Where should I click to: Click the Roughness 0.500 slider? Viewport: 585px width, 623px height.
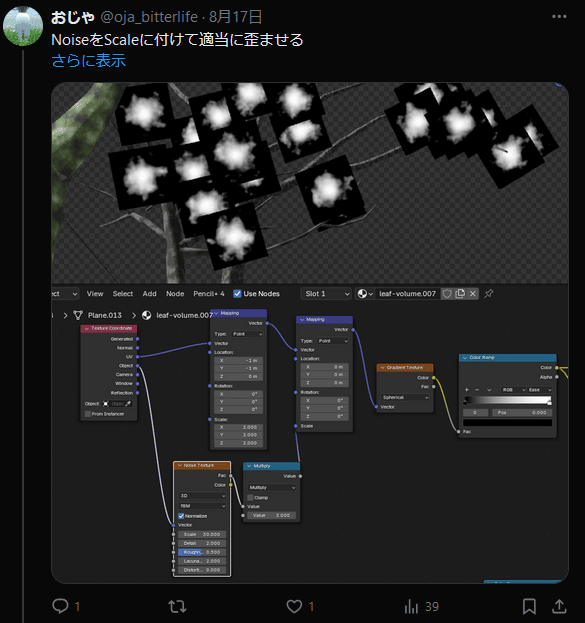coord(202,552)
